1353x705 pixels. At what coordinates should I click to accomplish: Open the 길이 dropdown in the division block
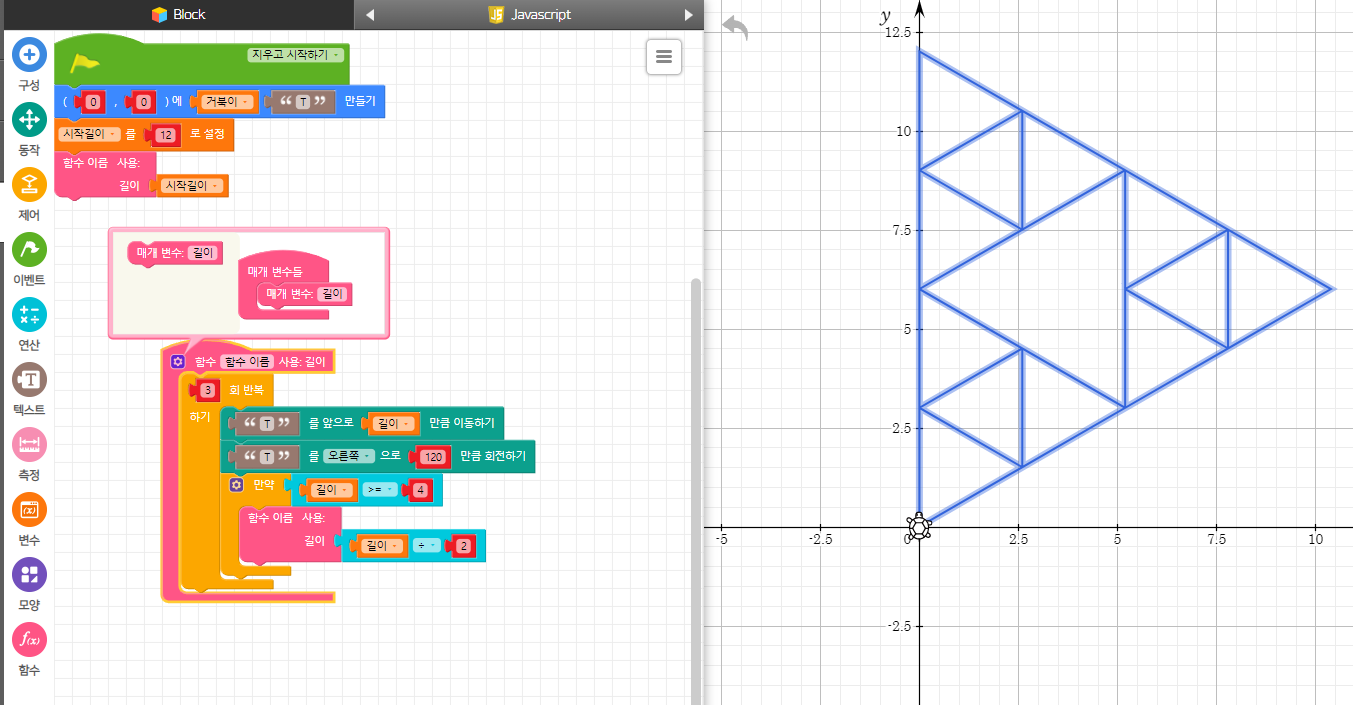pyautogui.click(x=383, y=545)
